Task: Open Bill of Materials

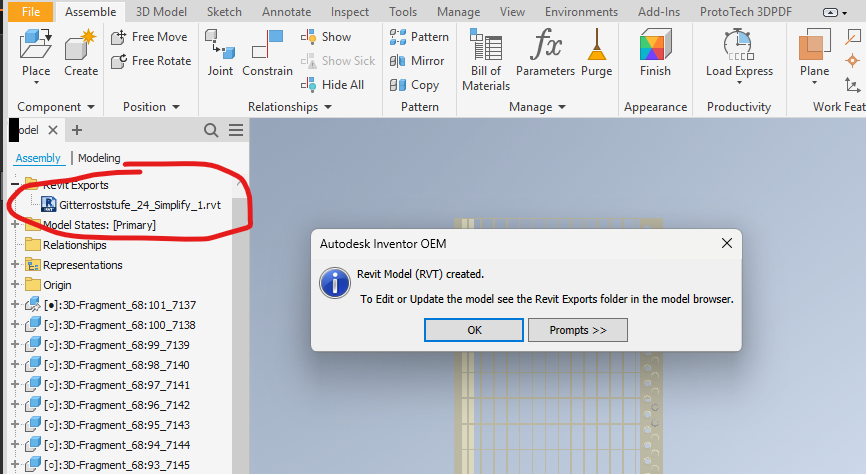Action: tap(486, 60)
